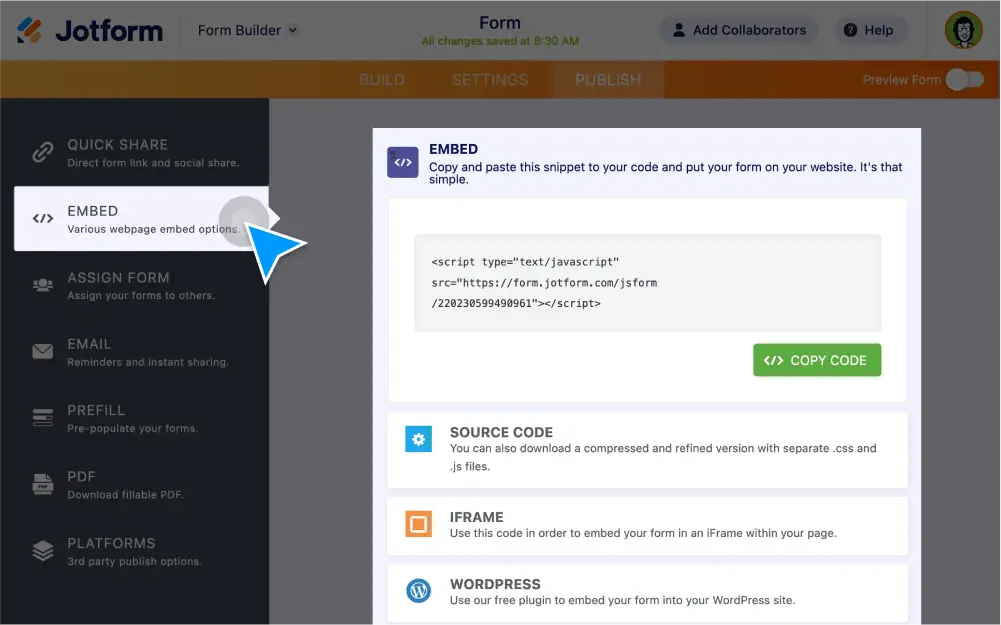The height and width of the screenshot is (625, 1001).
Task: Click the COPY CODE button
Action: 816,359
